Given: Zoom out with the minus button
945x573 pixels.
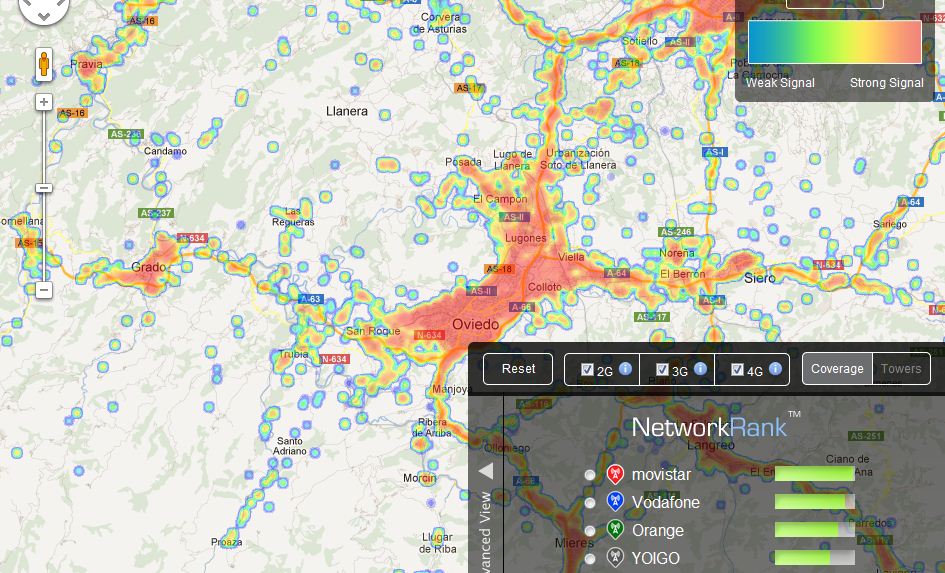Looking at the screenshot, I should coord(43,290).
